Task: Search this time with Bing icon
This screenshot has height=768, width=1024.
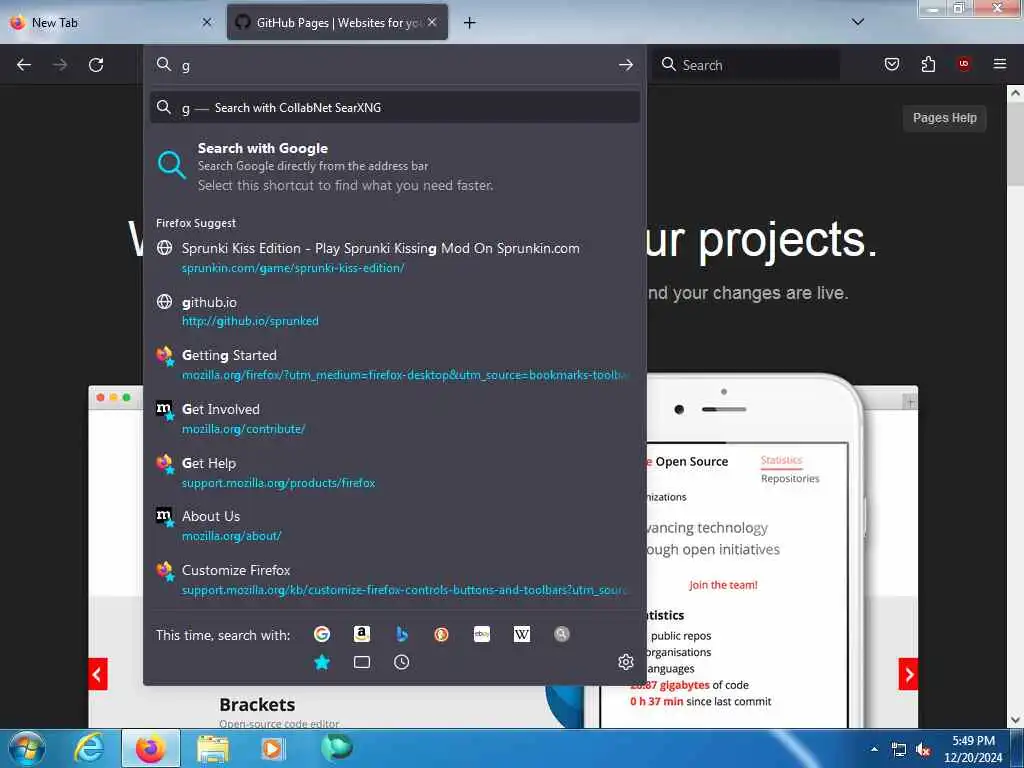Action: [402, 634]
